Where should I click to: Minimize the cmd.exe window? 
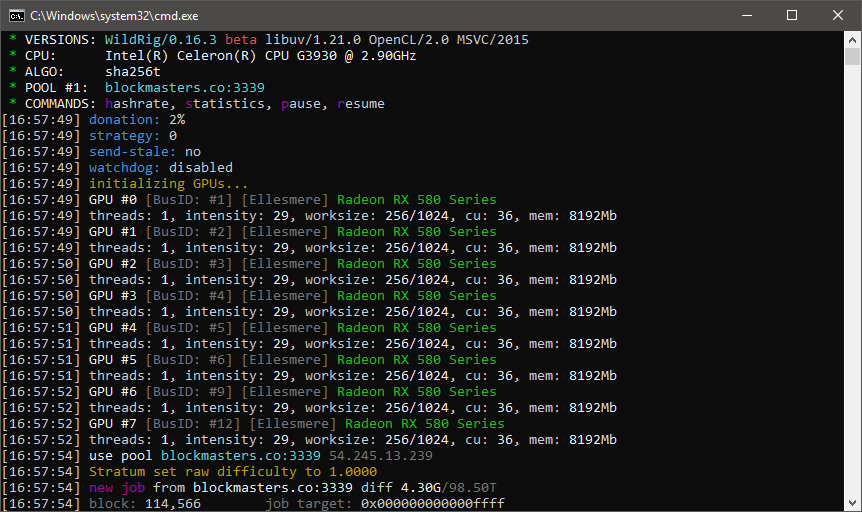(x=747, y=15)
